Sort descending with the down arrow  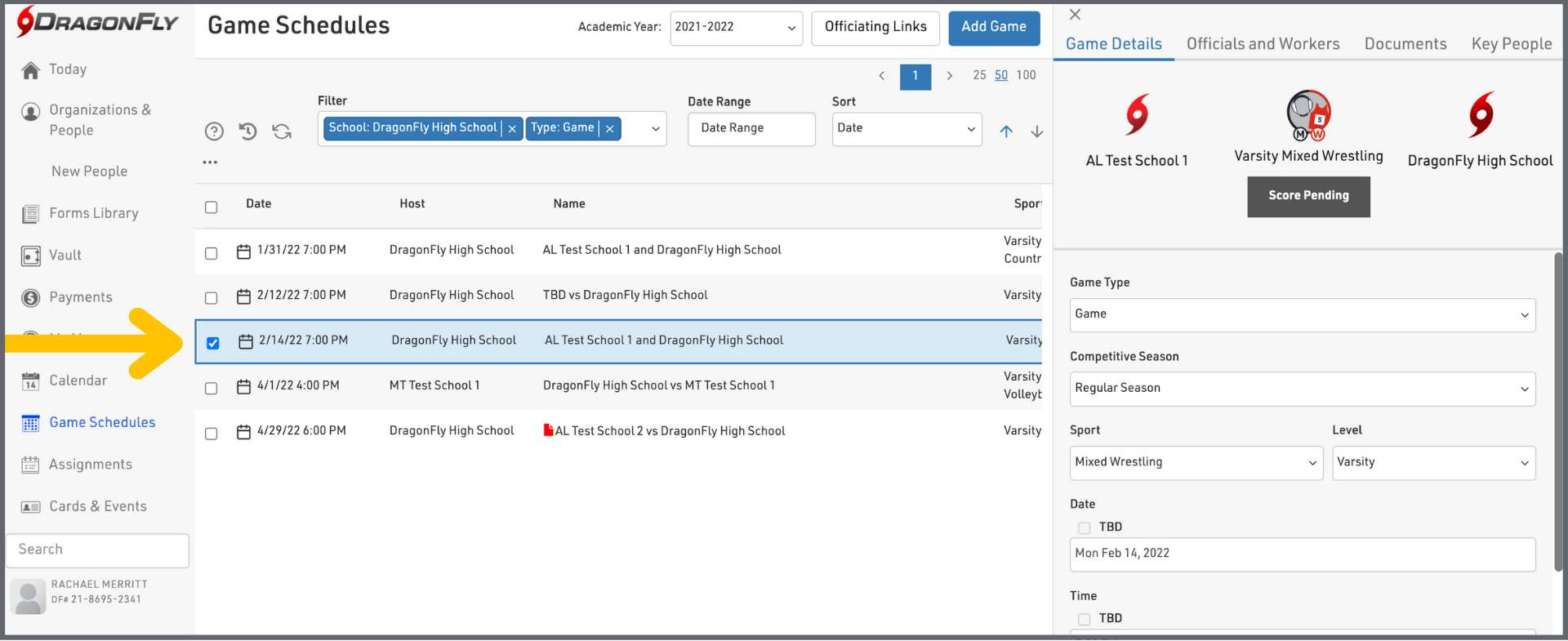1036,131
